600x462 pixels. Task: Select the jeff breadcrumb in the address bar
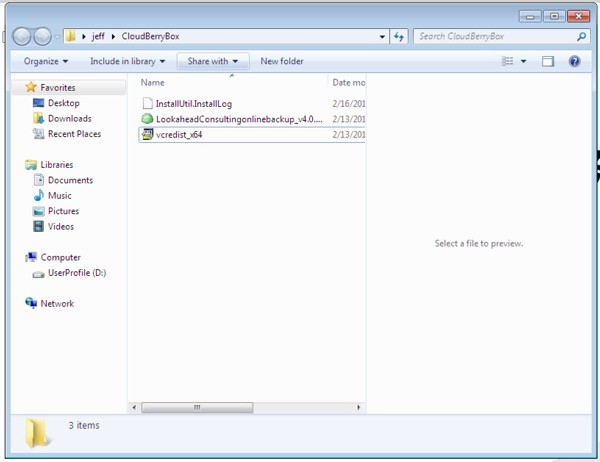tap(98, 36)
